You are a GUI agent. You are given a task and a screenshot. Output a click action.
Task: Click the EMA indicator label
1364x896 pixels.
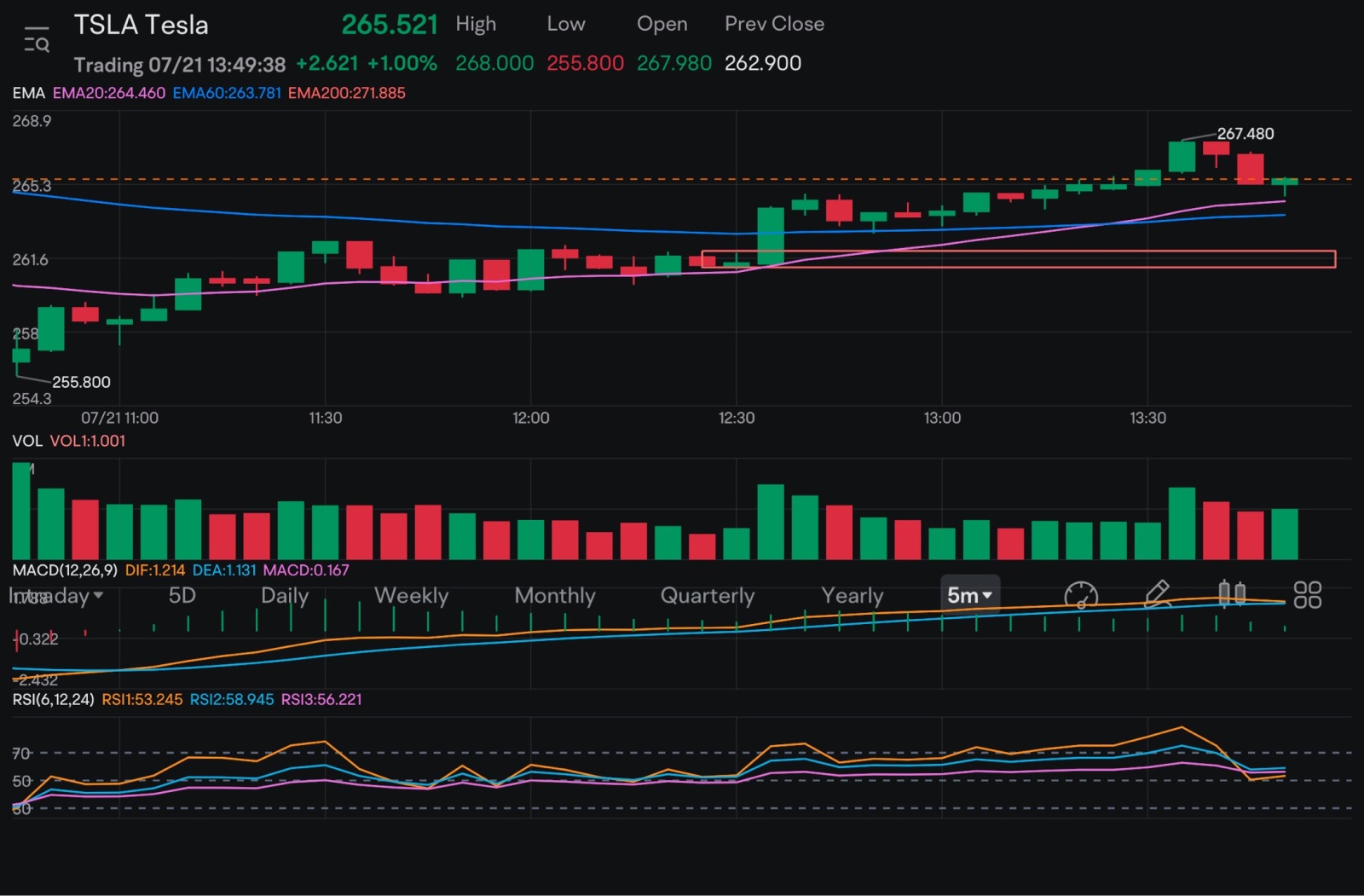(x=28, y=93)
